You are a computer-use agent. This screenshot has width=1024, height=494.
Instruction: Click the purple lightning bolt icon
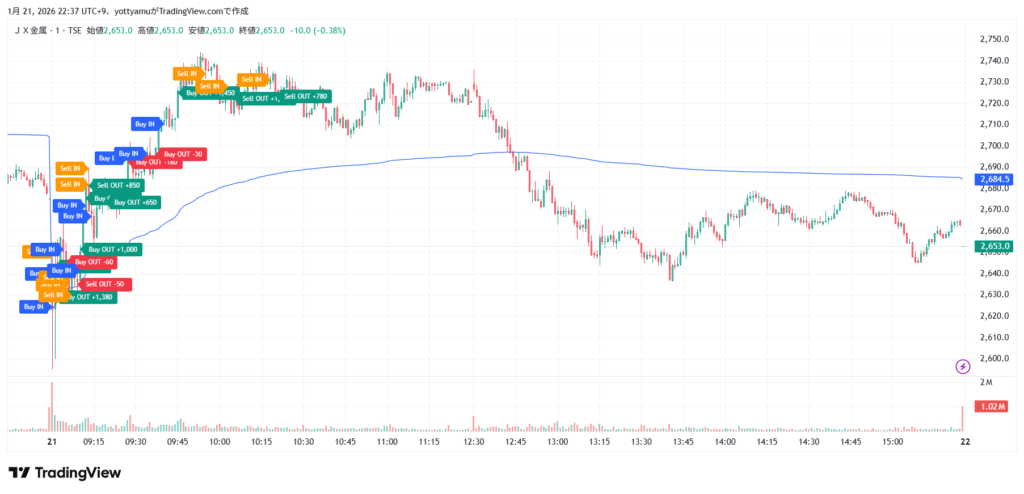963,367
